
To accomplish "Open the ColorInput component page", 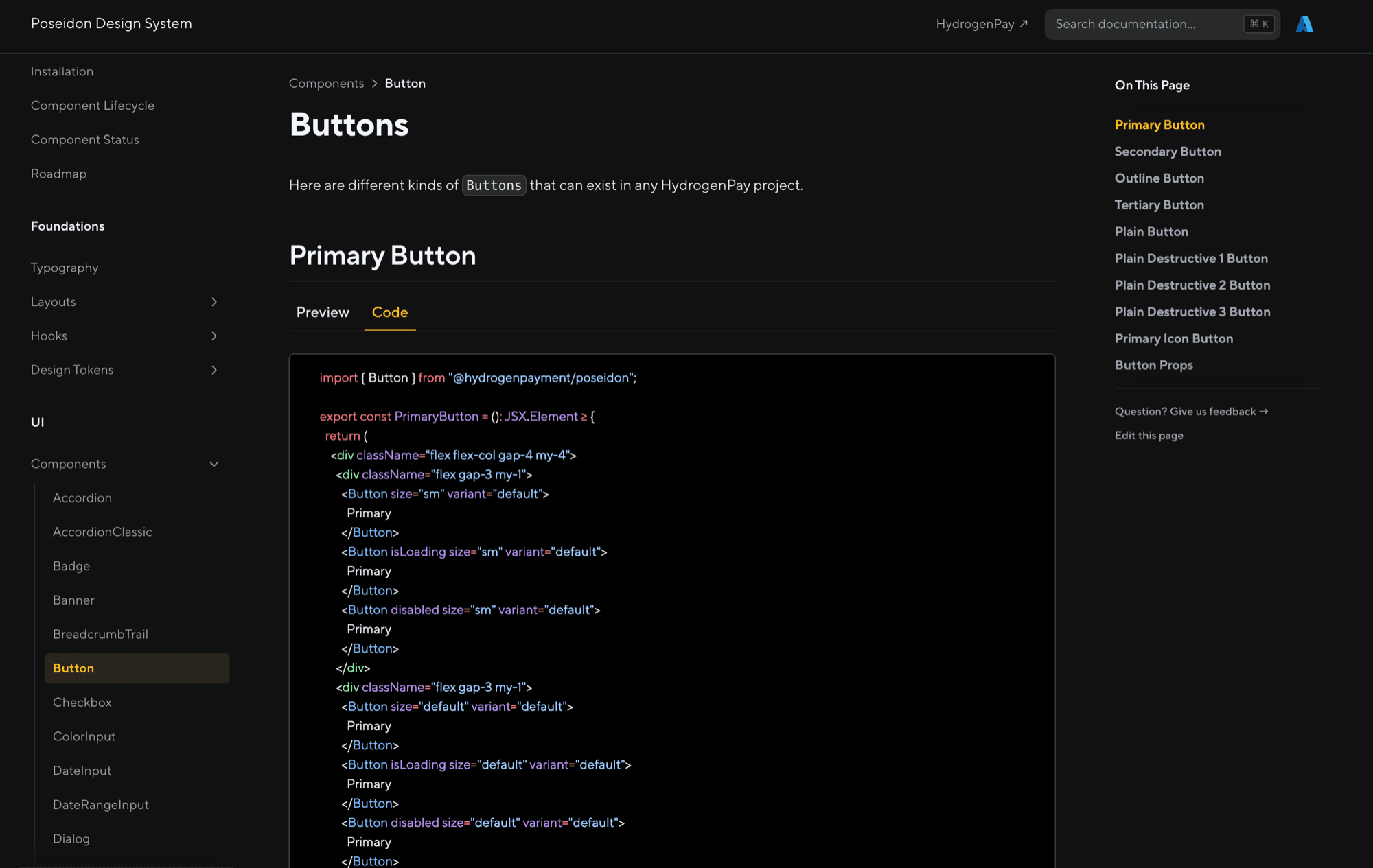I will point(84,736).
